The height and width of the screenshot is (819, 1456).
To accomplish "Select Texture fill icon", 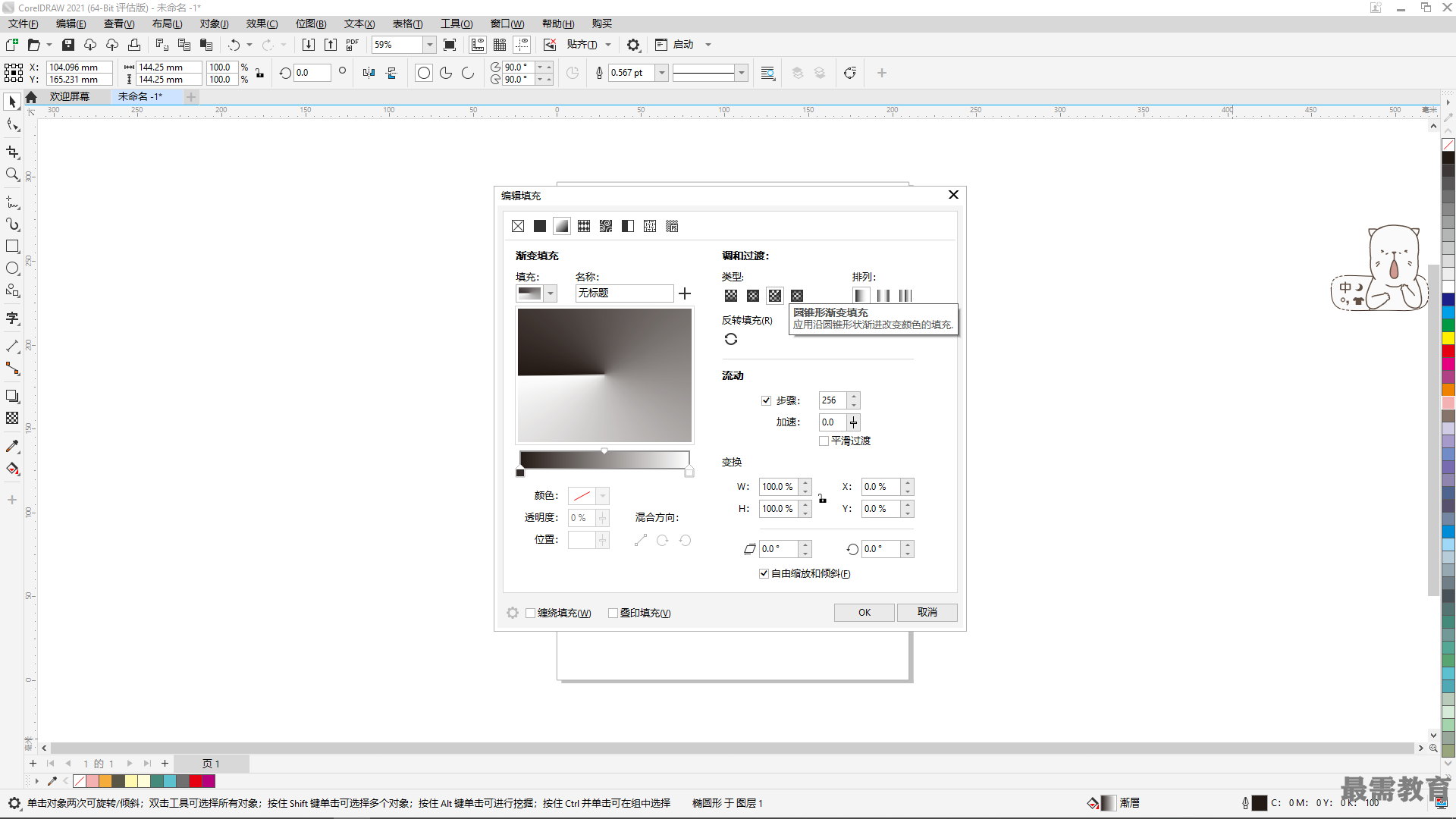I will click(650, 226).
